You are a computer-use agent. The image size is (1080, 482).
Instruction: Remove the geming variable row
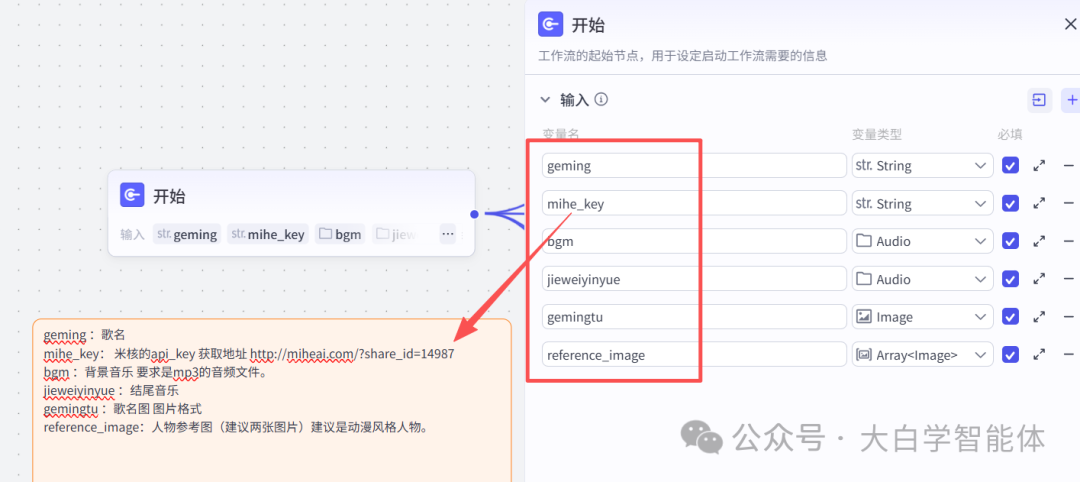[x=1069, y=165]
